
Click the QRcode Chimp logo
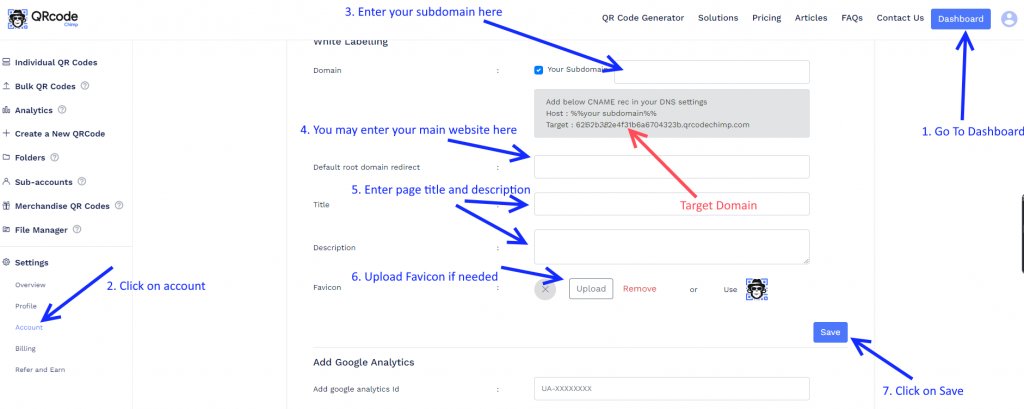pyautogui.click(x=42, y=19)
